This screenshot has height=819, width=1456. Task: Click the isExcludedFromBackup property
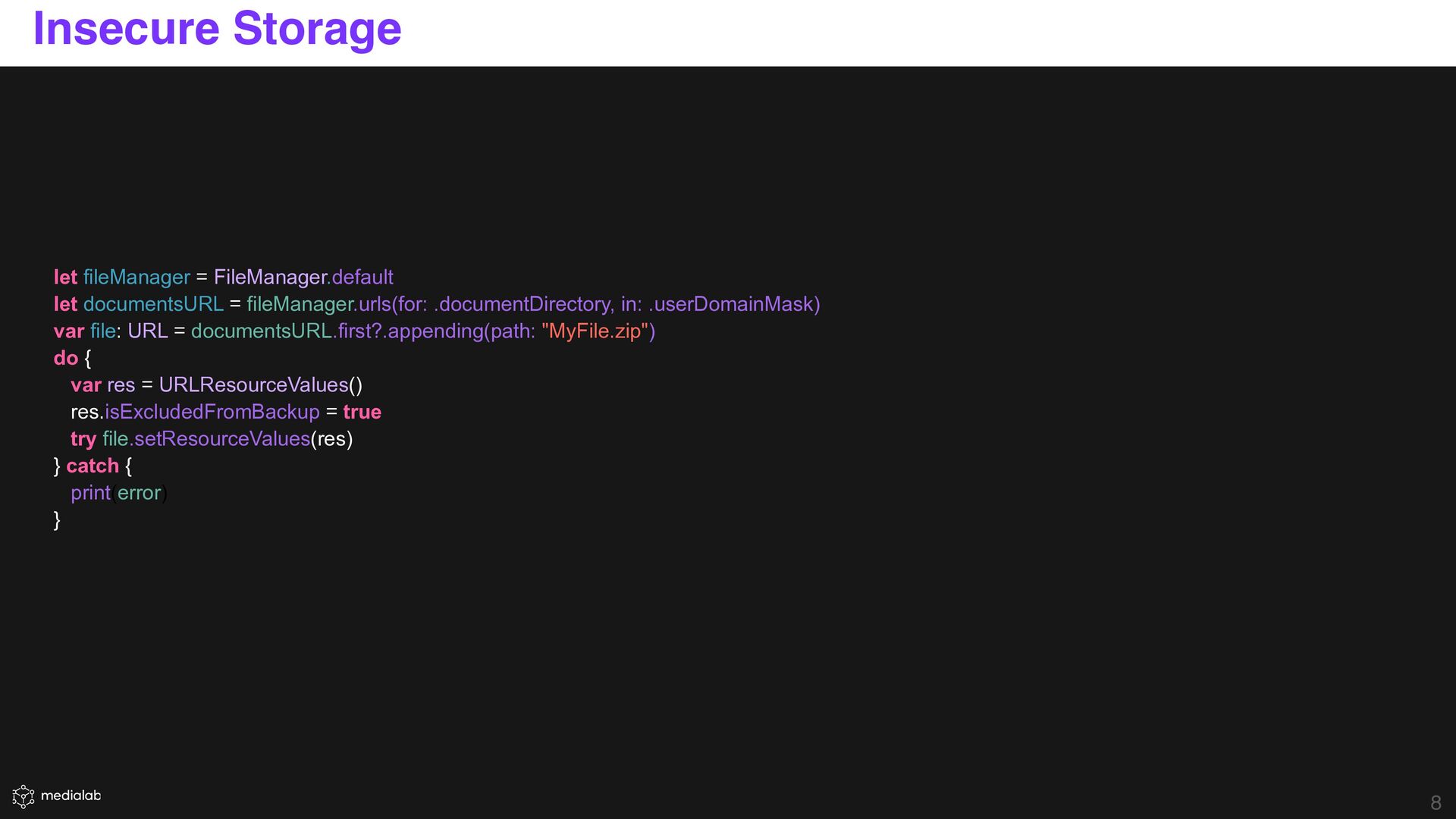[212, 412]
